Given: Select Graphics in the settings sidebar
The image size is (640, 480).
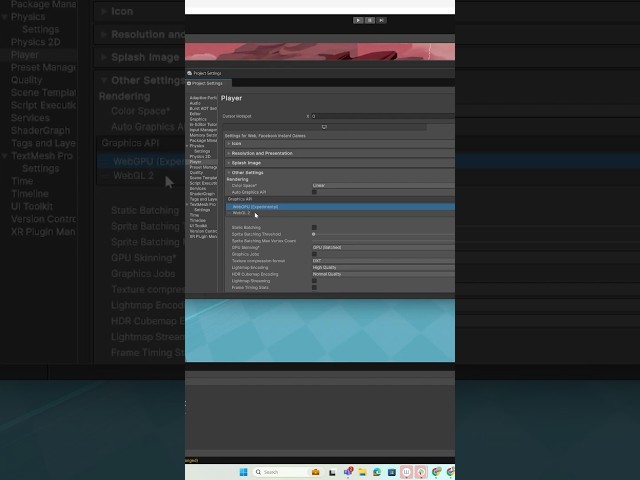Looking at the screenshot, I should (198, 119).
